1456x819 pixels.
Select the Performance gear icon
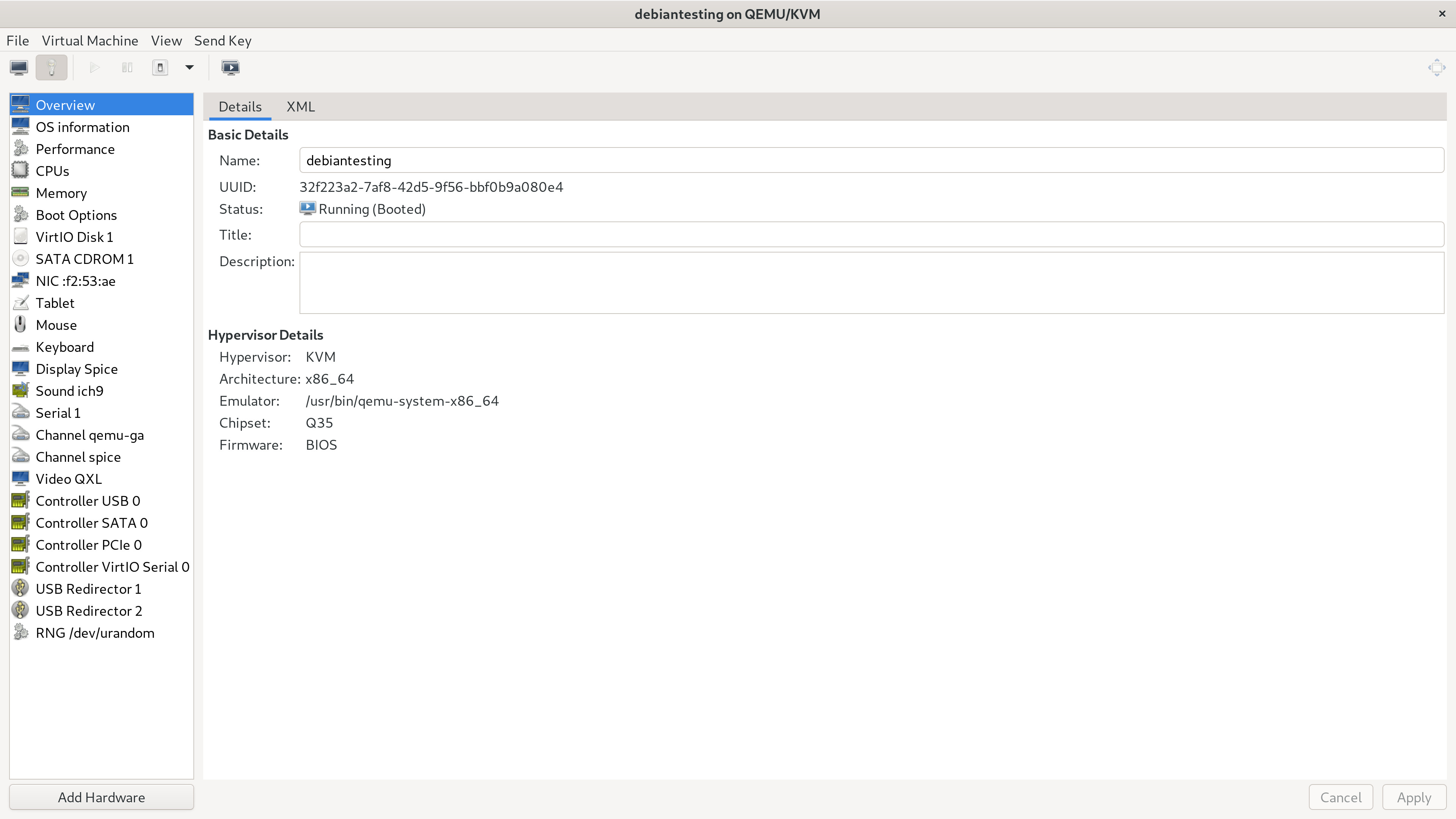click(20, 149)
